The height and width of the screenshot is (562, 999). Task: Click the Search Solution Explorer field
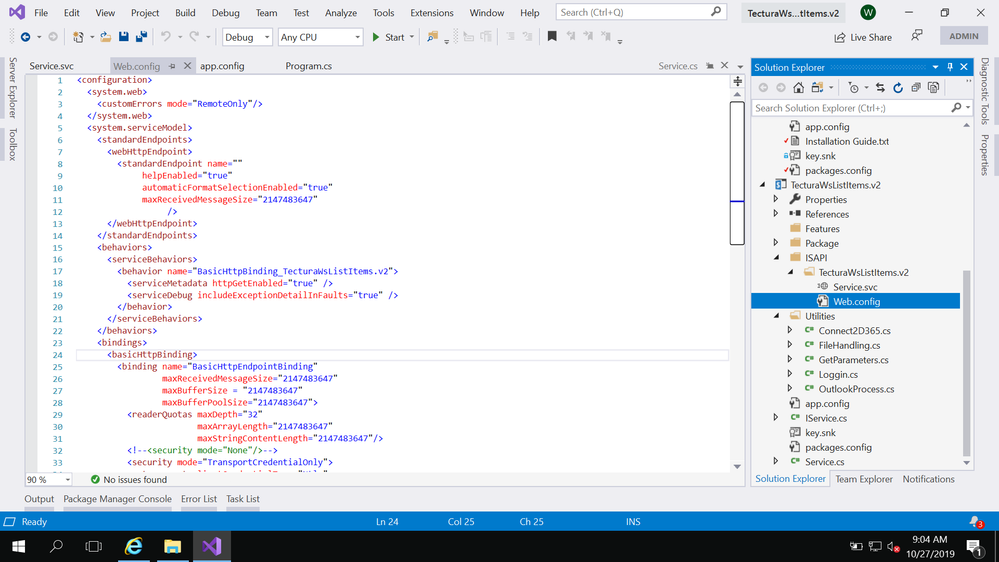click(850, 108)
